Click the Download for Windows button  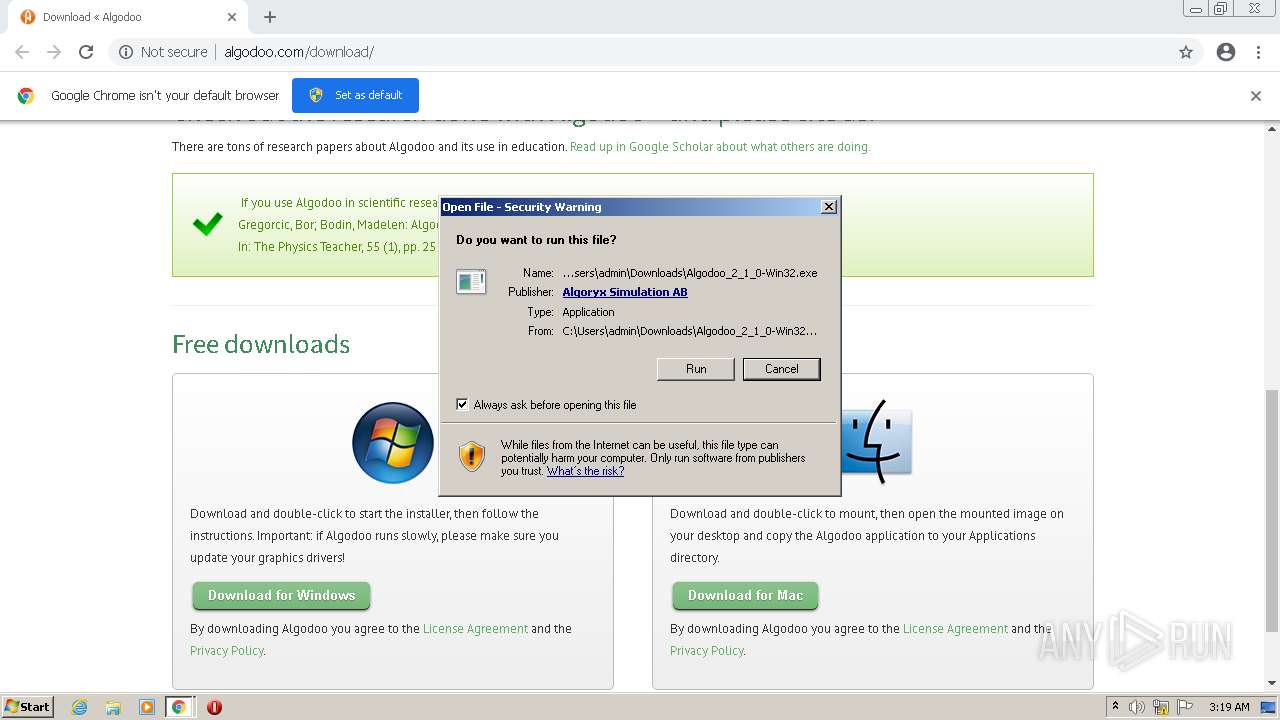[x=281, y=596]
